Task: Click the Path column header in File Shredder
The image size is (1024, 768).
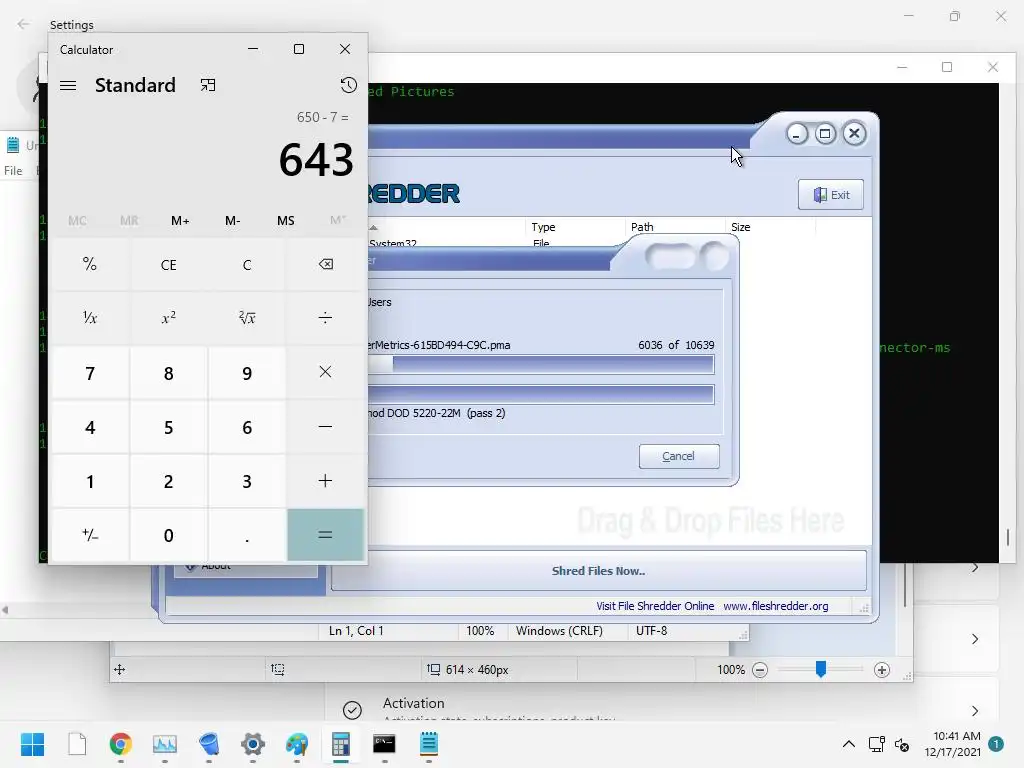Action: tap(675, 227)
